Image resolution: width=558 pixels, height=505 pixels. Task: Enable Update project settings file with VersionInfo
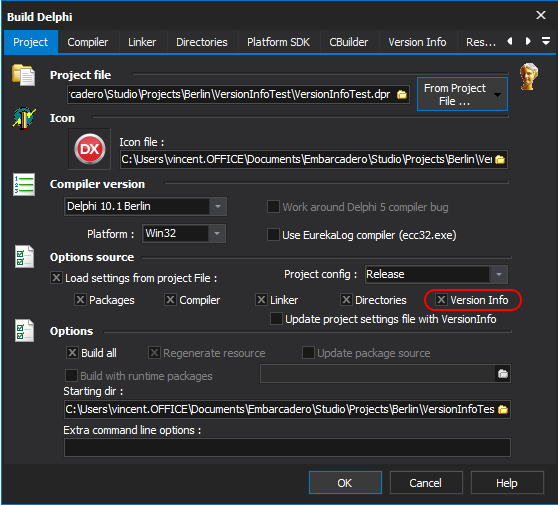point(277,319)
